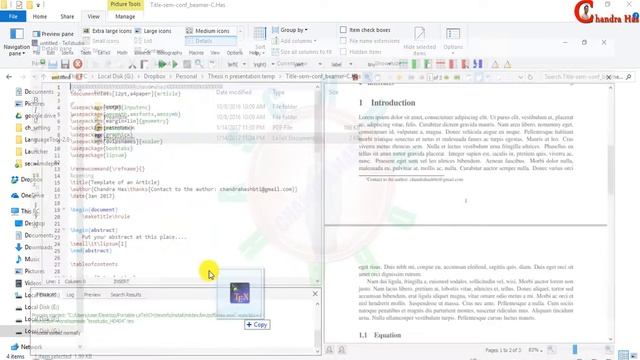Click Personal in the address breadcrumb
This screenshot has height=360, width=640.
point(186,76)
